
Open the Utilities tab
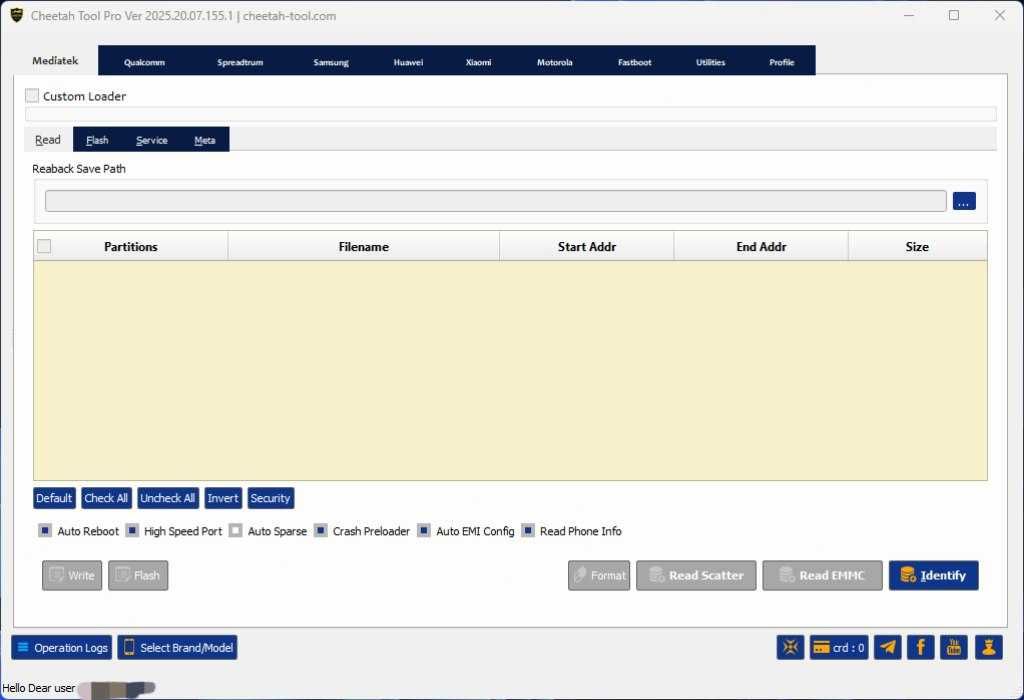click(711, 62)
